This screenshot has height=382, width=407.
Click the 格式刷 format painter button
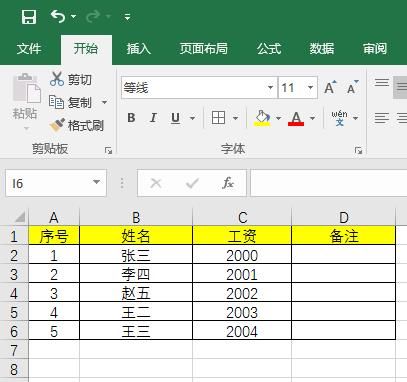[77, 125]
